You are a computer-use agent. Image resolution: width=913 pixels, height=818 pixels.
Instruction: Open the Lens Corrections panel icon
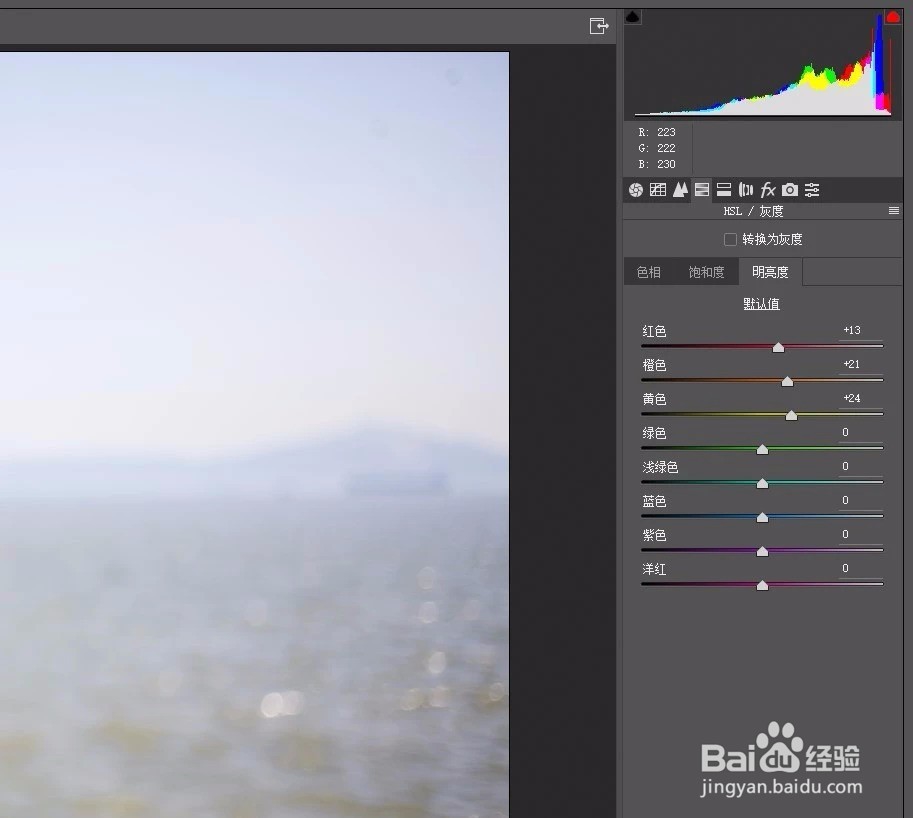(746, 190)
